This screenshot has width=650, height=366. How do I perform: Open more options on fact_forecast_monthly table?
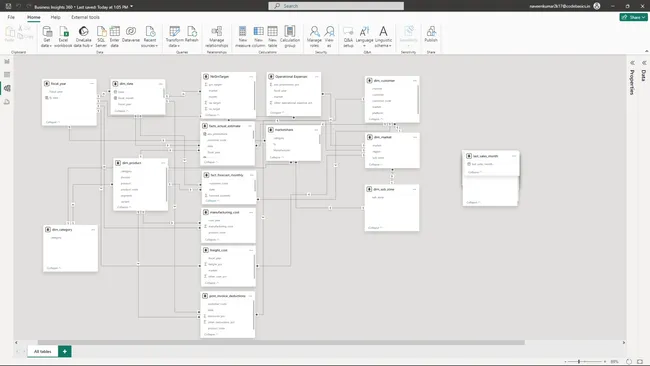coord(251,175)
